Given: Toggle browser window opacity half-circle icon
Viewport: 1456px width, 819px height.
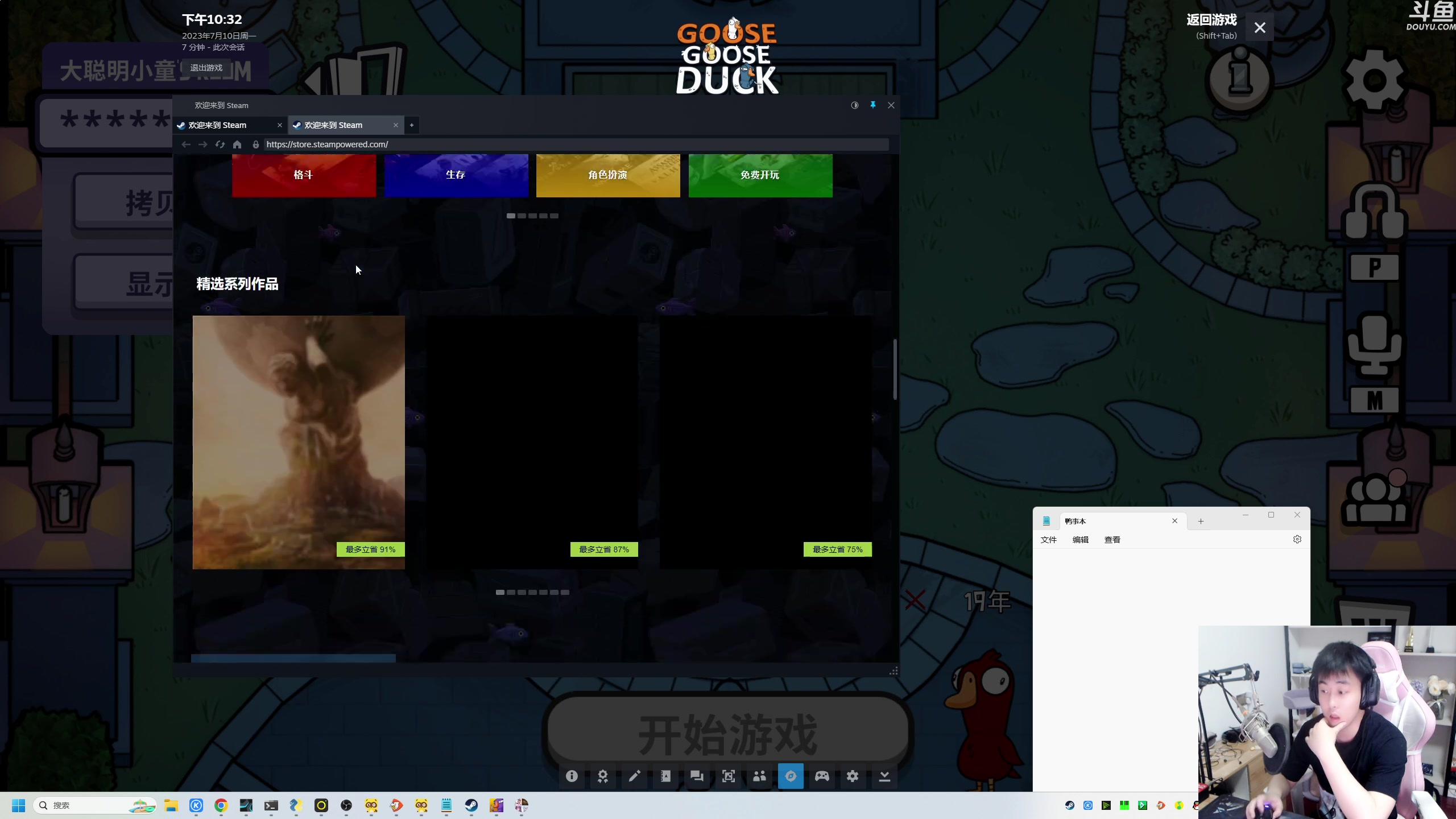Looking at the screenshot, I should click(854, 105).
